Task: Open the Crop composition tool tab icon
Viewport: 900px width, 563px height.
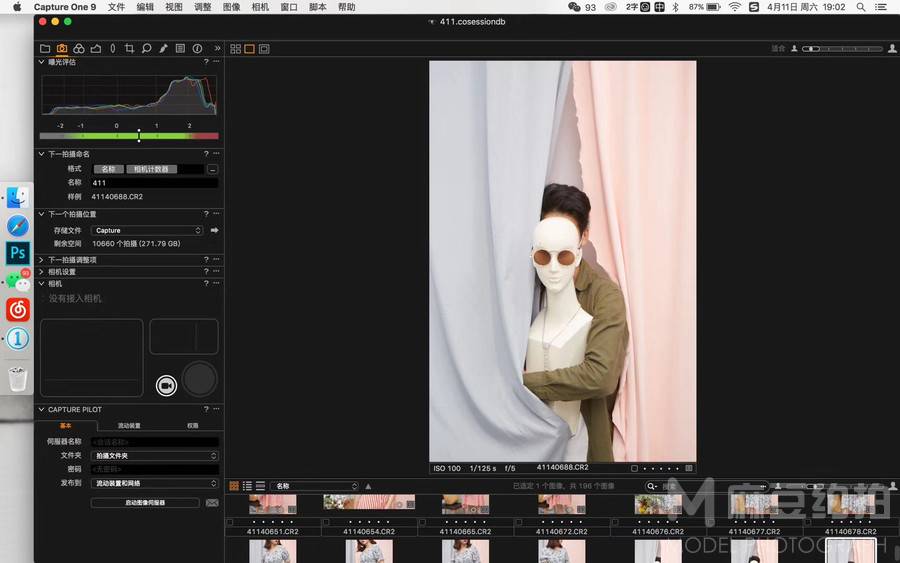Action: (129, 49)
